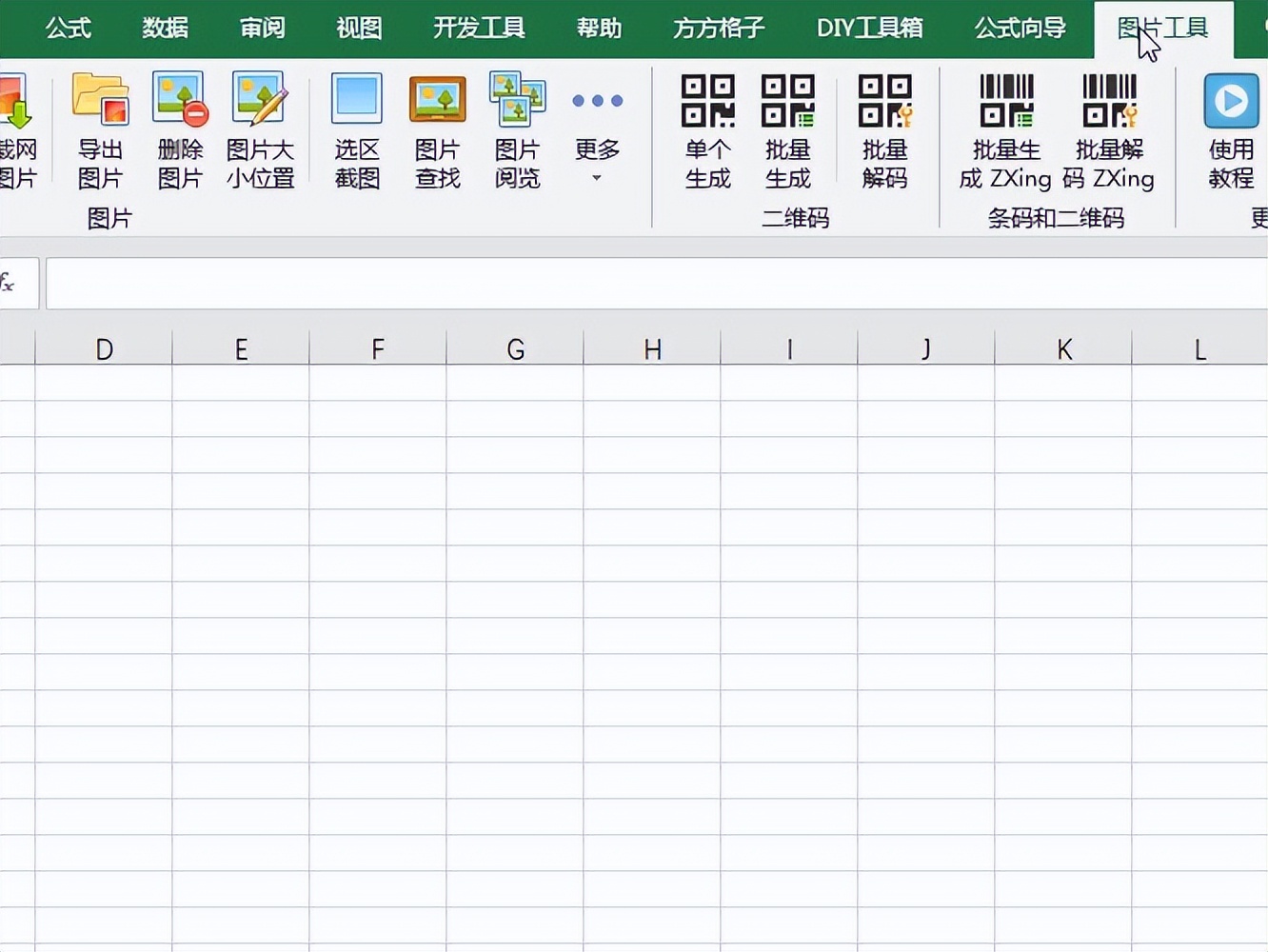This screenshot has width=1268, height=952.
Task: Switch to the 方方格子 ribbon tab
Action: pyautogui.click(x=717, y=29)
